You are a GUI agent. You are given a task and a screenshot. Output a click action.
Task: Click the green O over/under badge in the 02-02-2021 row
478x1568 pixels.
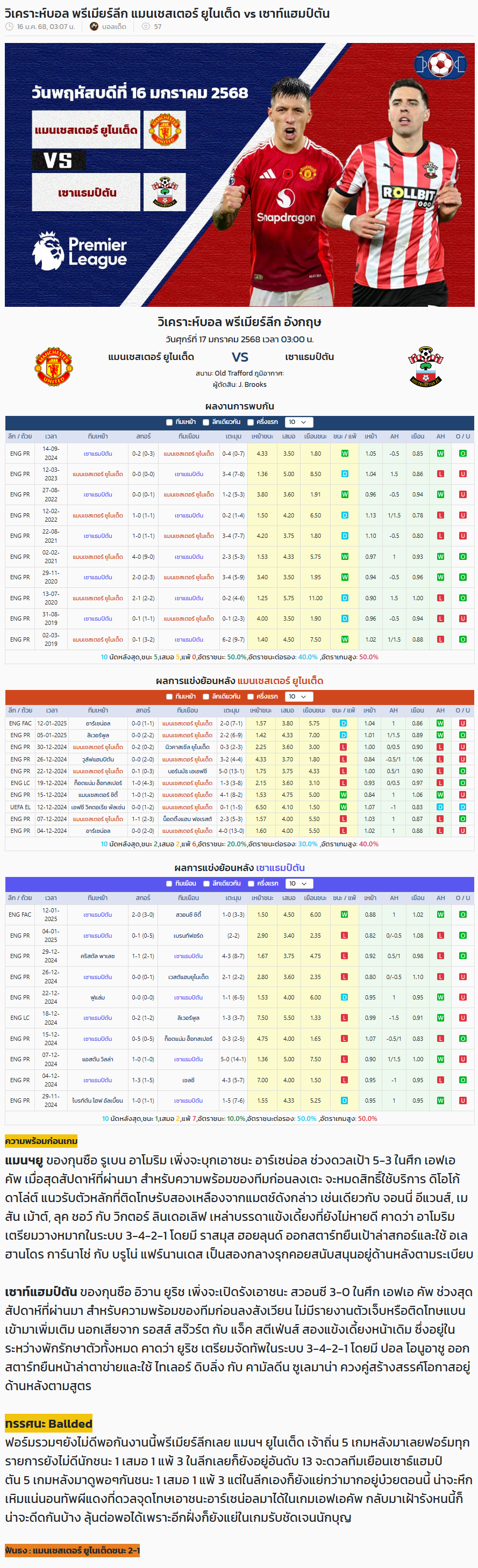coord(463,557)
